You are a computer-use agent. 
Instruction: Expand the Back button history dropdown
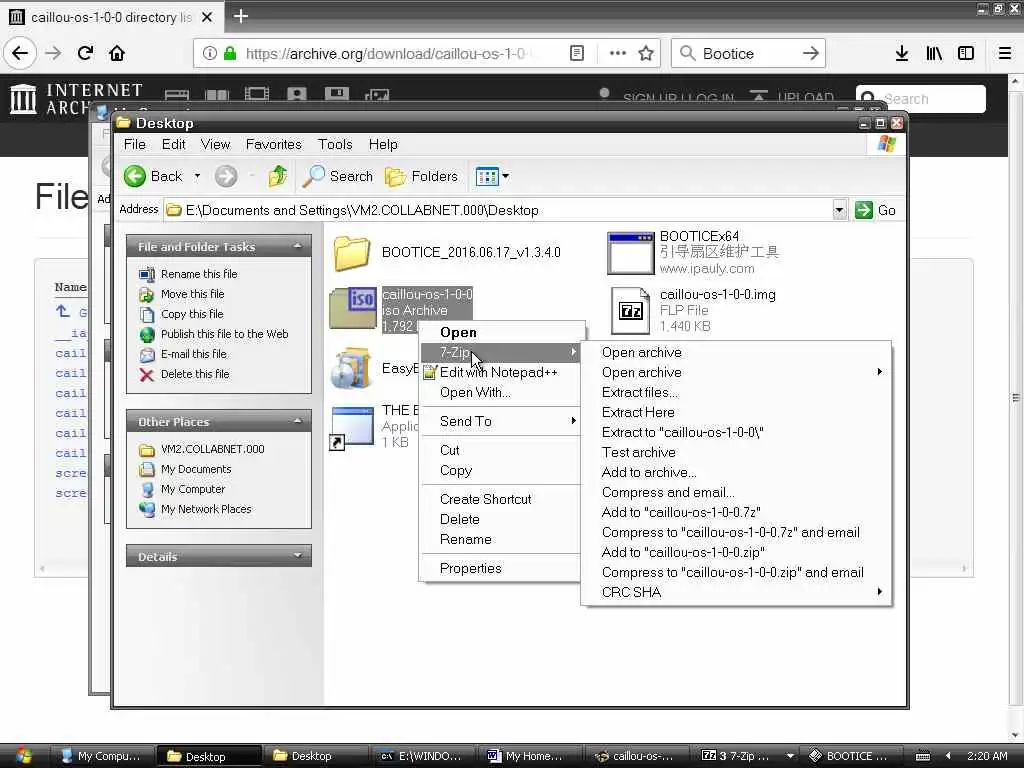197,176
